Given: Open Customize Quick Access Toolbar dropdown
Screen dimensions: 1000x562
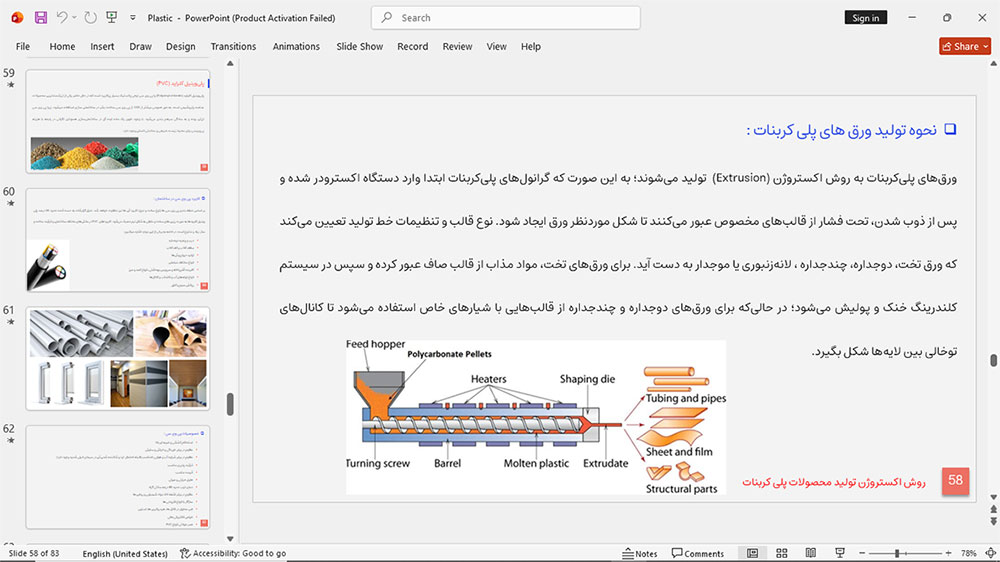Looking at the screenshot, I should tap(133, 18).
